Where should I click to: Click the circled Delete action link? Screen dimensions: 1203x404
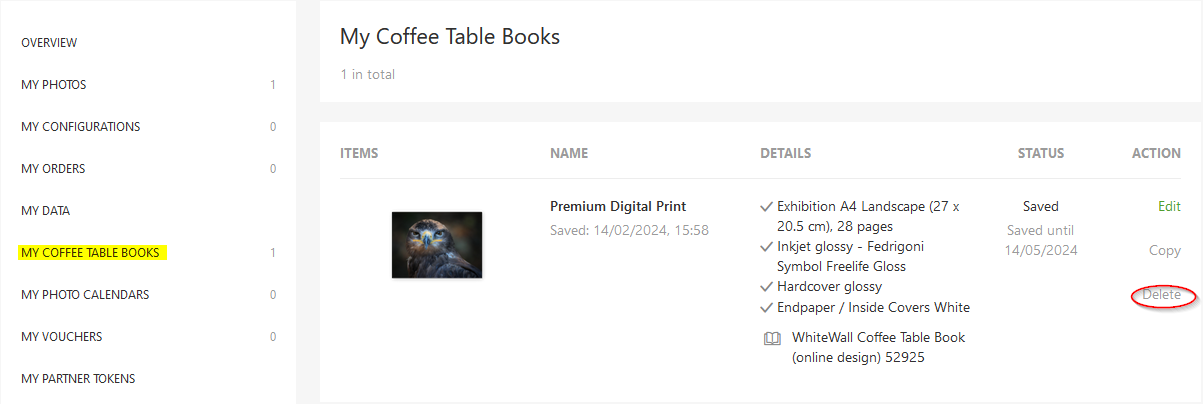[1162, 295]
